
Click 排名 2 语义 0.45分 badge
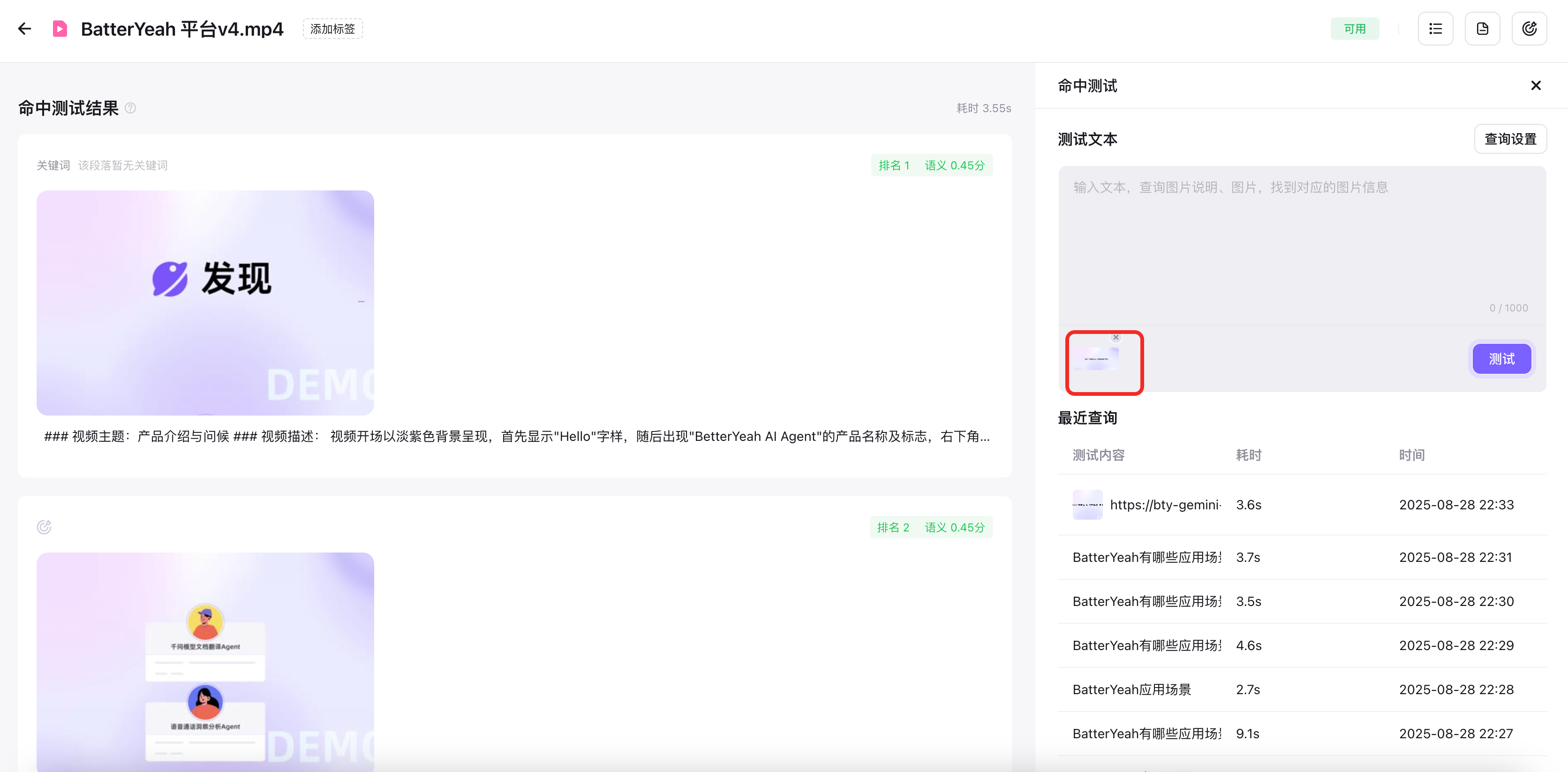click(931, 527)
